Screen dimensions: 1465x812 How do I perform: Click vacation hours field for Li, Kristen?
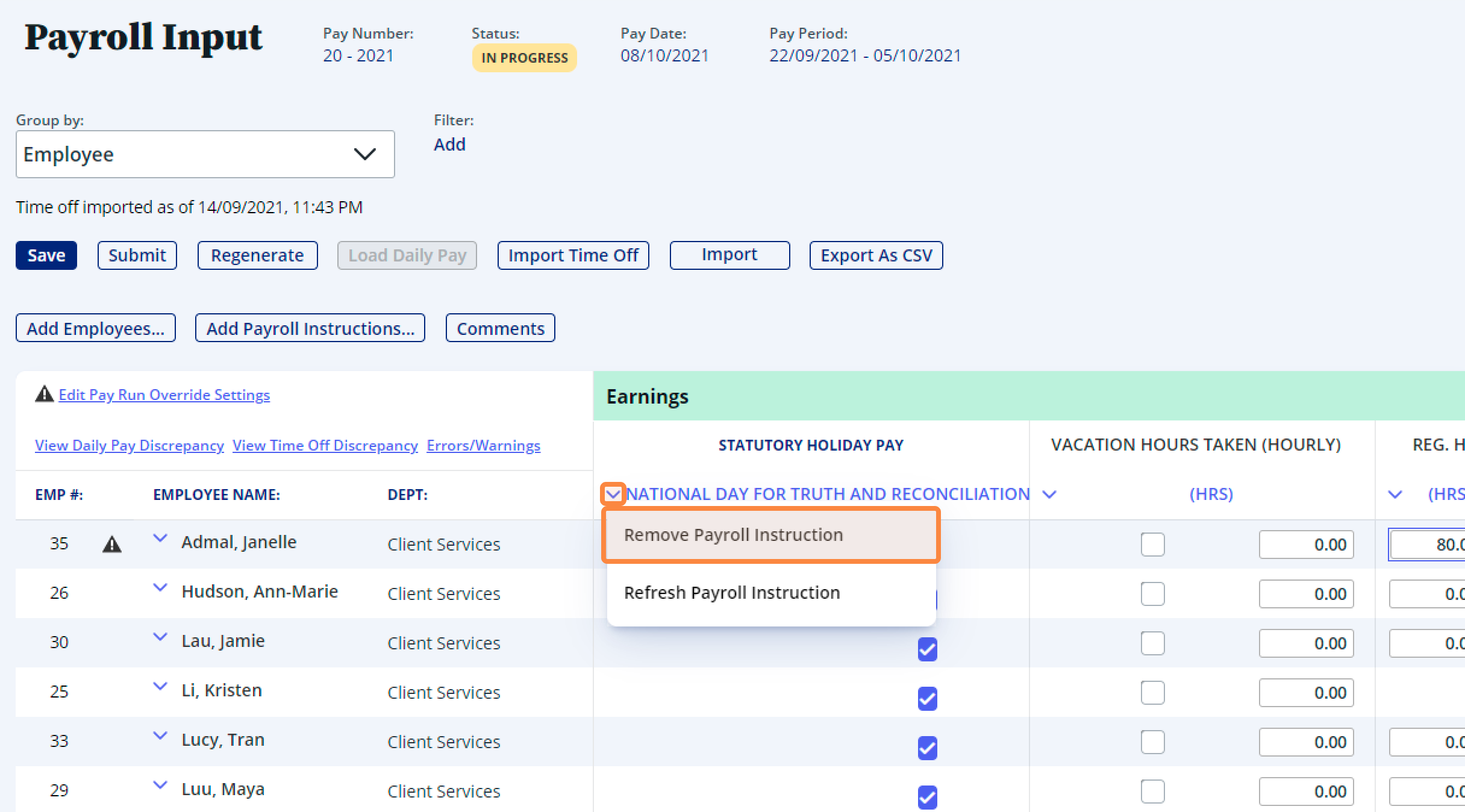click(1307, 693)
